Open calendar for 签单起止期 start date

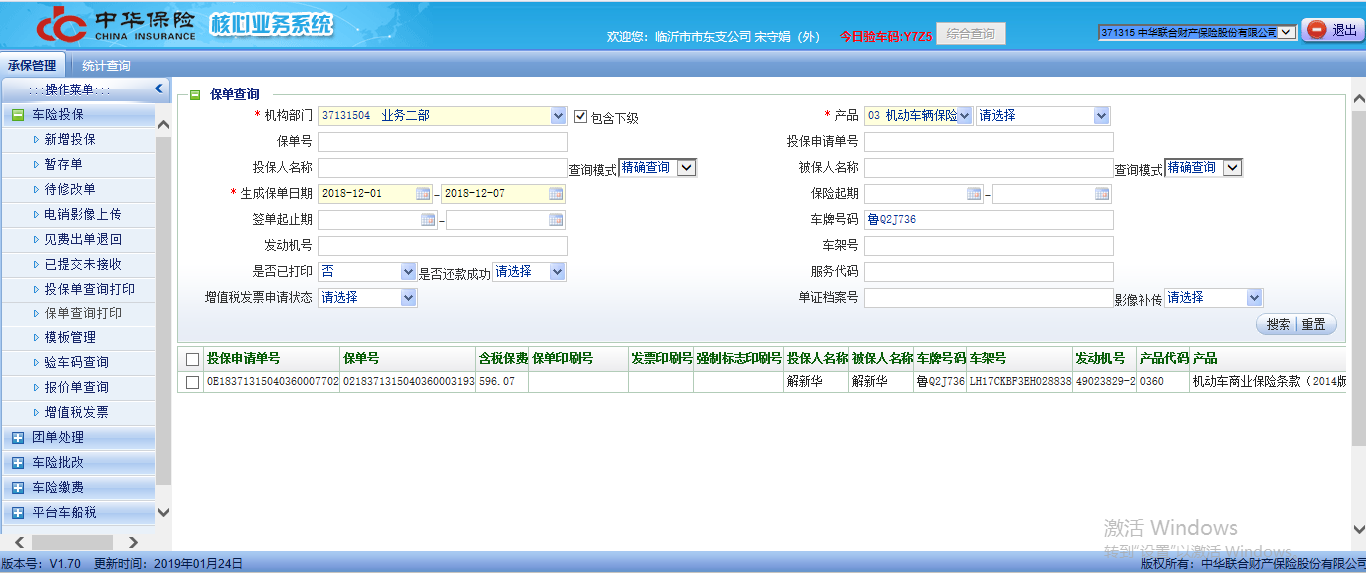(428, 220)
